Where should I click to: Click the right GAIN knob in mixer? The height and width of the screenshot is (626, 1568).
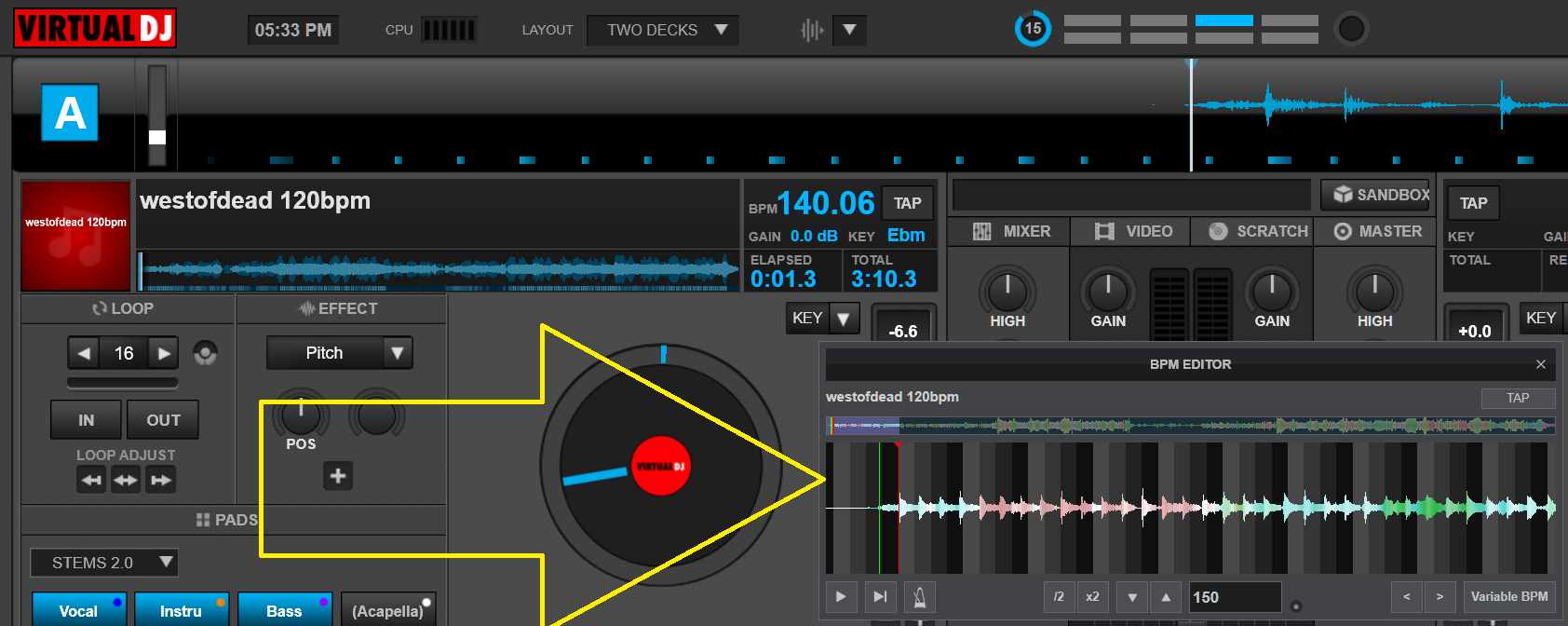(x=1272, y=291)
